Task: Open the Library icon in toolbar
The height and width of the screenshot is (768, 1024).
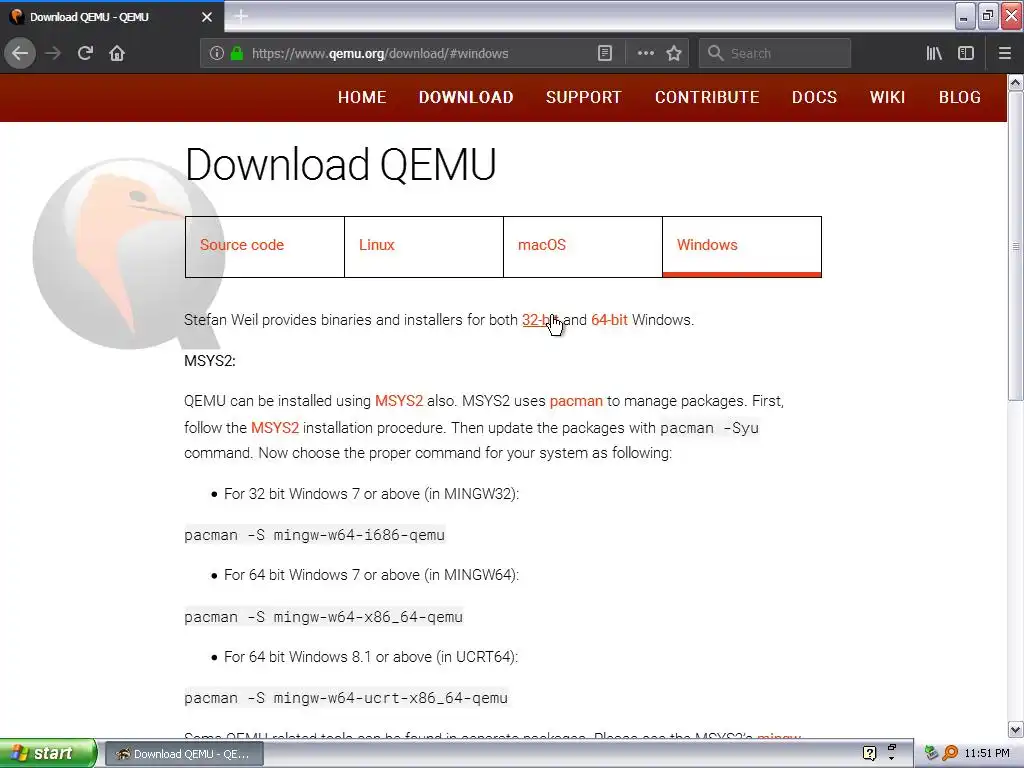Action: pyautogui.click(x=934, y=54)
